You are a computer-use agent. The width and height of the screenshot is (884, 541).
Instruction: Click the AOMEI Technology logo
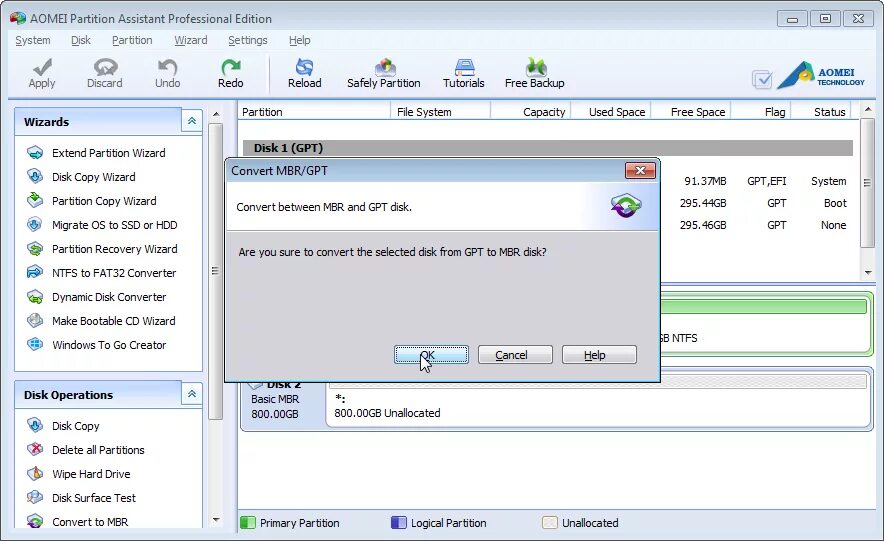pos(821,76)
